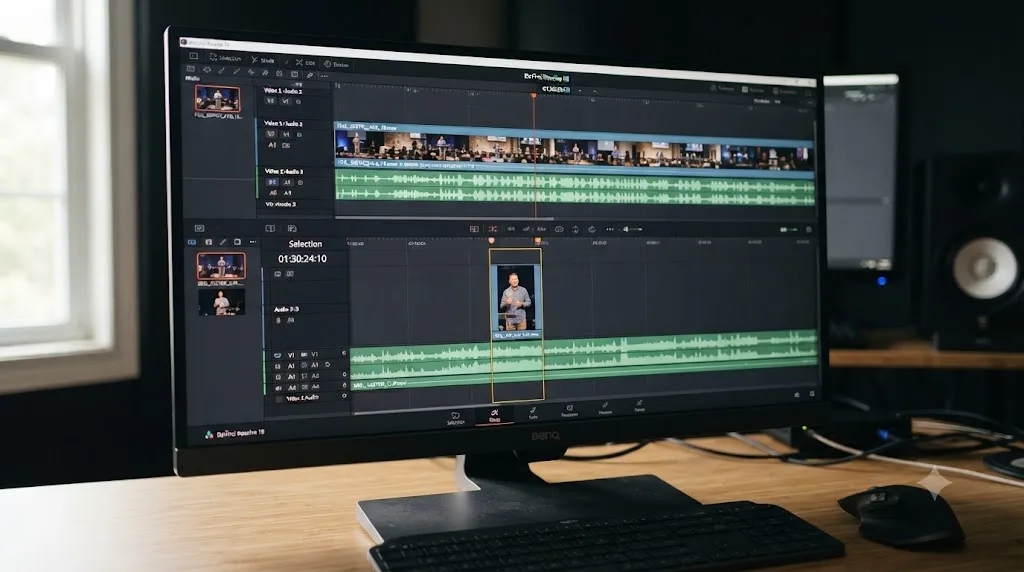1024x572 pixels.
Task: Click the blue highlighted view icon above lower media clips
Action: (192, 242)
